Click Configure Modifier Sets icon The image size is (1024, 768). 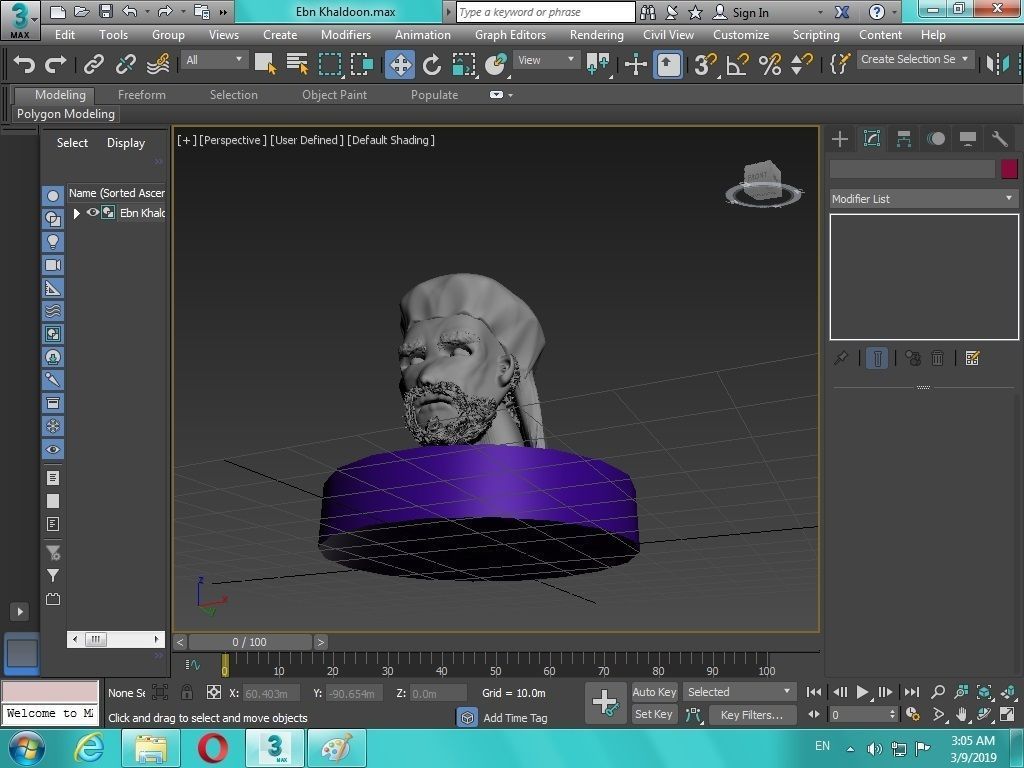[972, 358]
